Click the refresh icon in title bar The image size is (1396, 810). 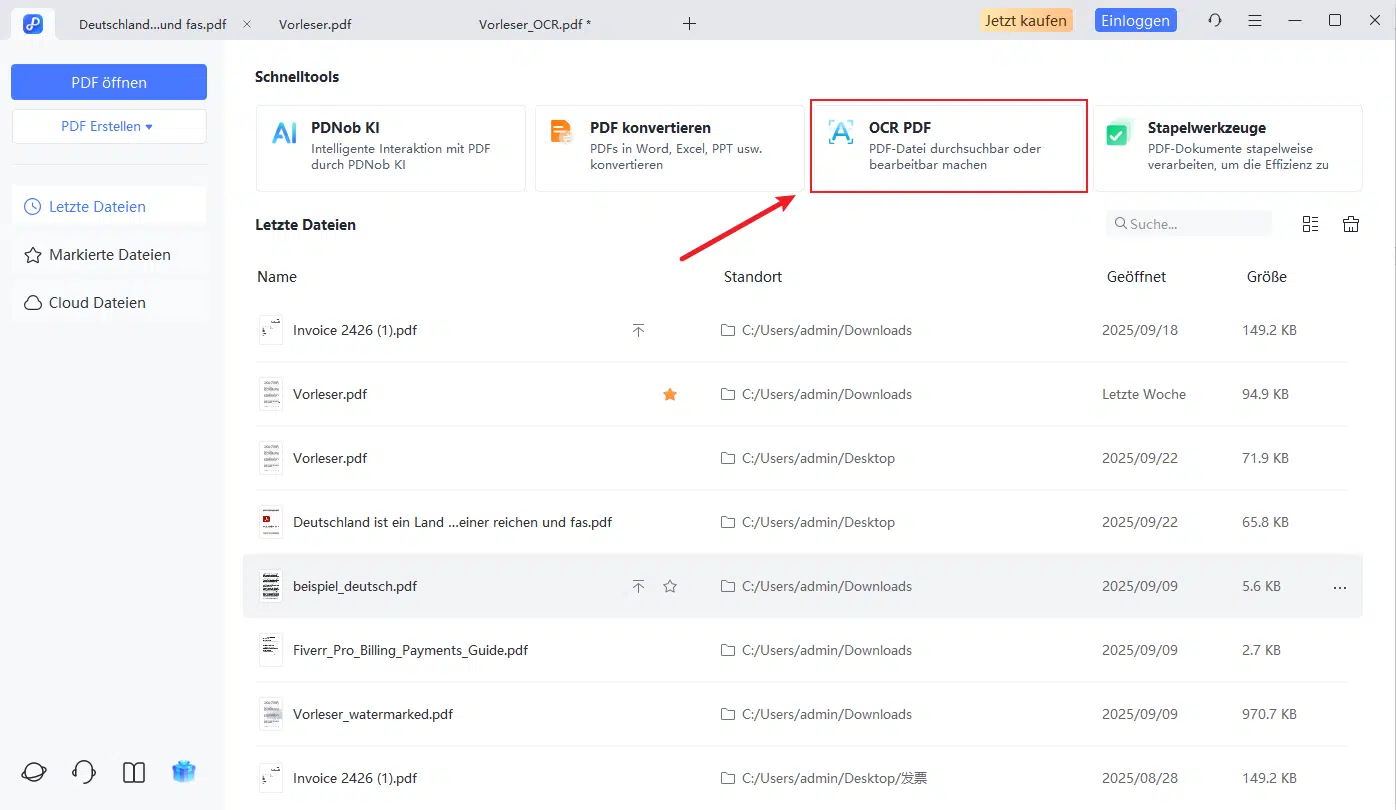click(x=1215, y=21)
